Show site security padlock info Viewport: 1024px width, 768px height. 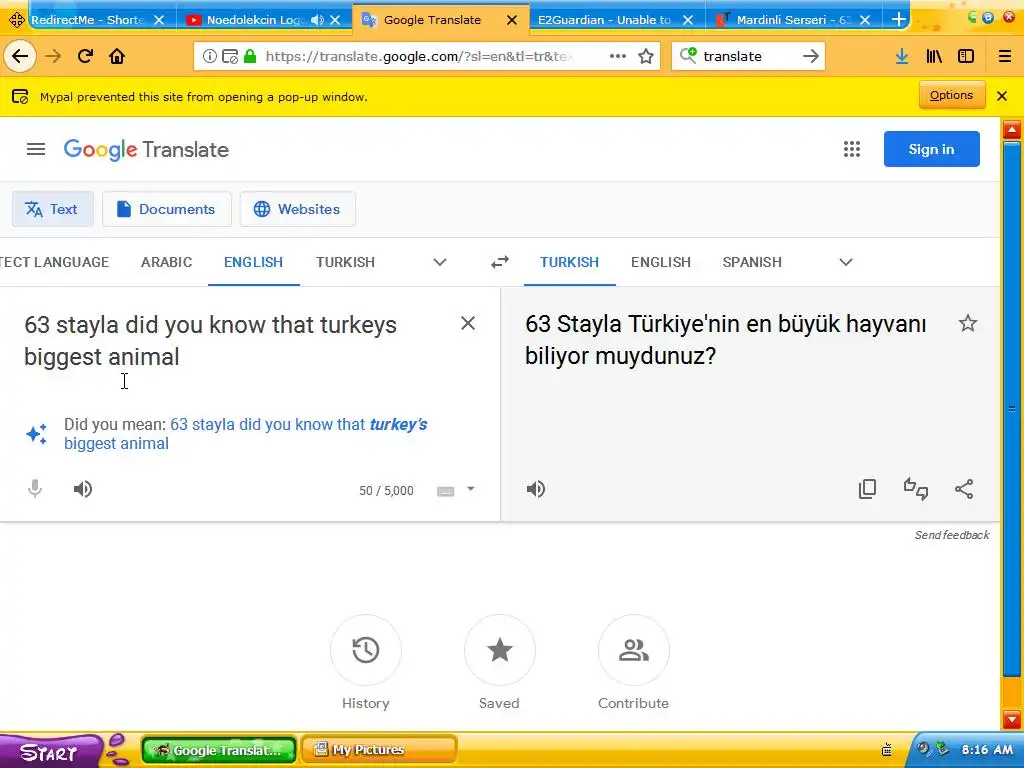(x=249, y=56)
